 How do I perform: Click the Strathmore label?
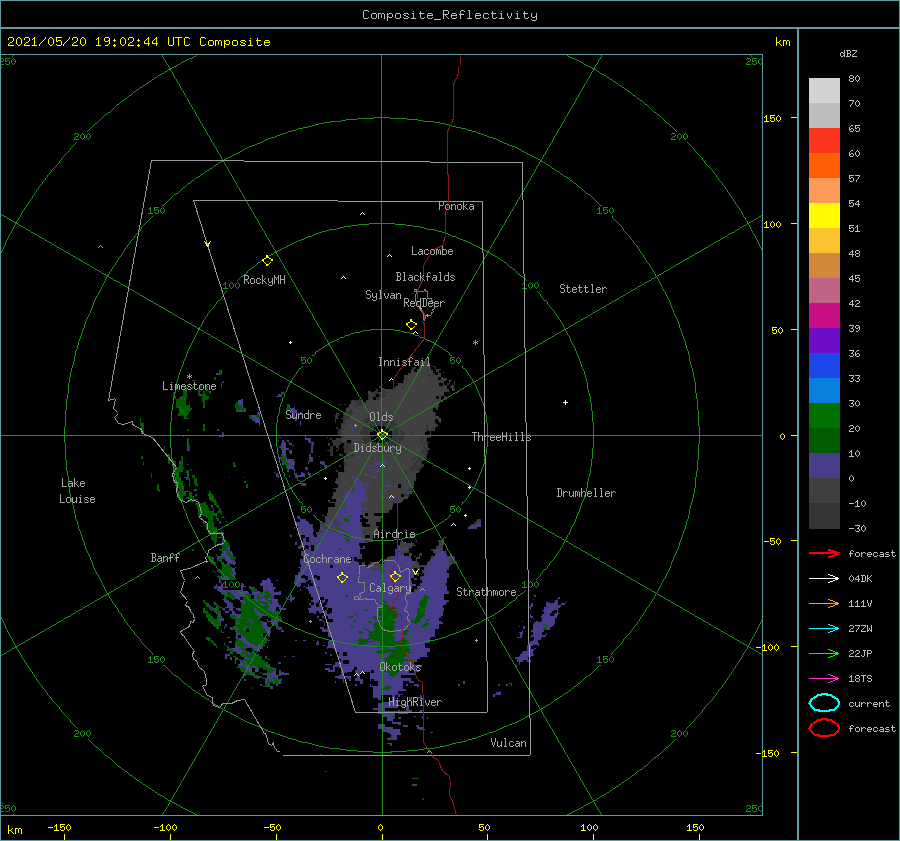click(x=486, y=592)
